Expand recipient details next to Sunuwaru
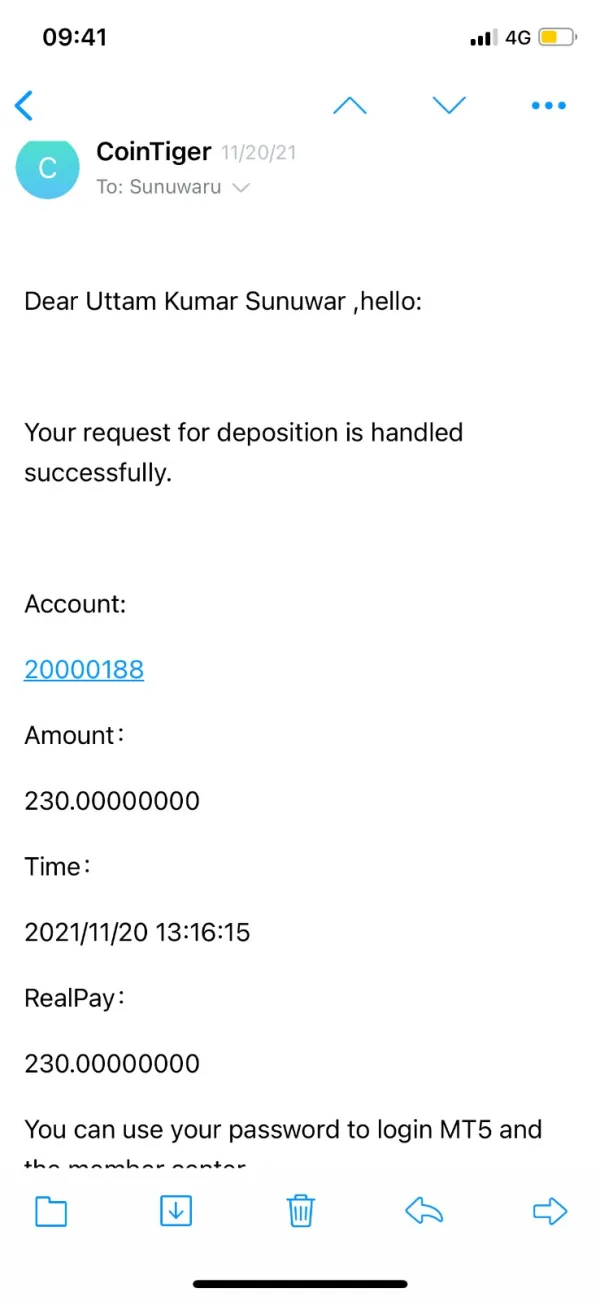This screenshot has height=1301, width=600. [x=240, y=187]
